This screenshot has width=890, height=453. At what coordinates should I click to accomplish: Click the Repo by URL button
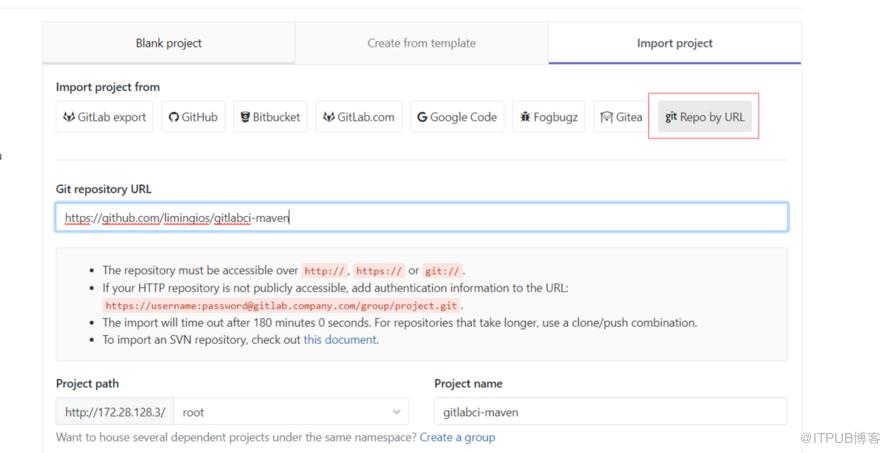click(704, 117)
